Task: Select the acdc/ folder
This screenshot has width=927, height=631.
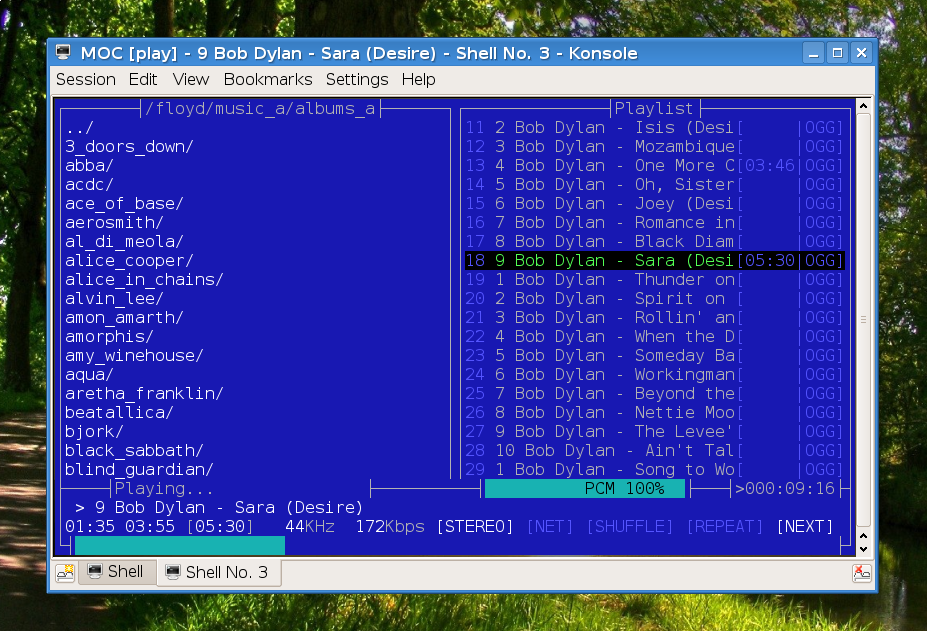Action: point(89,185)
